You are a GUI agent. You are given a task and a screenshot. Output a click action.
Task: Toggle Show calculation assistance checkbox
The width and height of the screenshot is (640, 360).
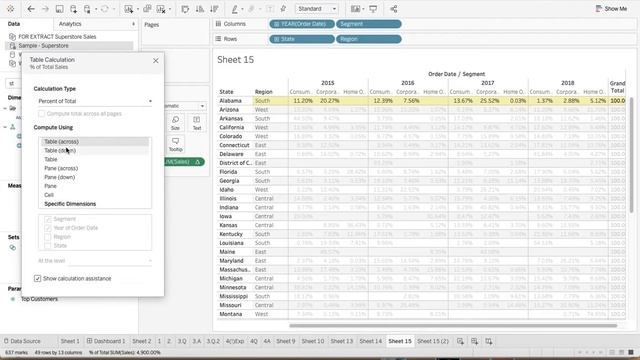point(38,278)
